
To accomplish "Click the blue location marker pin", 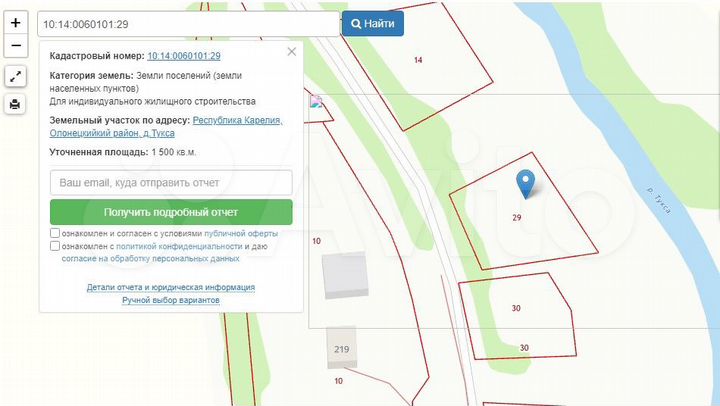I will [x=525, y=183].
